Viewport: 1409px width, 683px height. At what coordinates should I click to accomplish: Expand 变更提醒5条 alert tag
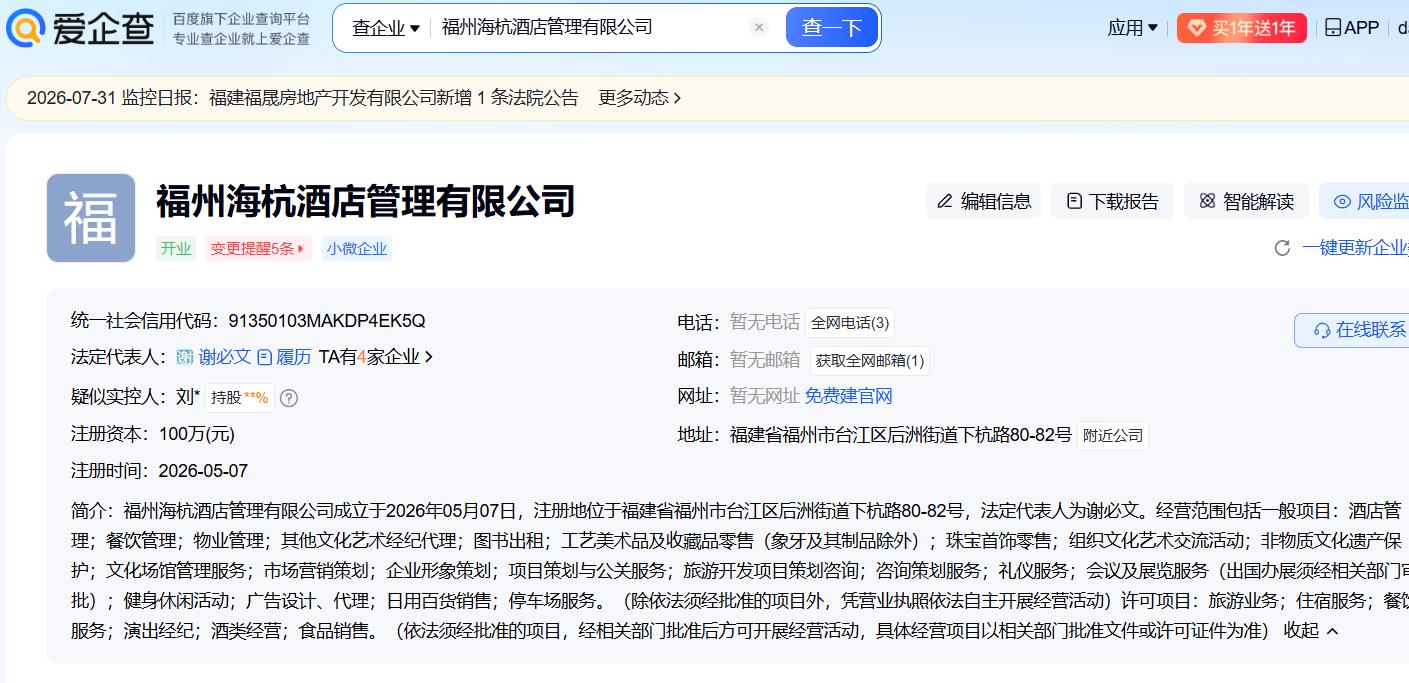coord(258,249)
